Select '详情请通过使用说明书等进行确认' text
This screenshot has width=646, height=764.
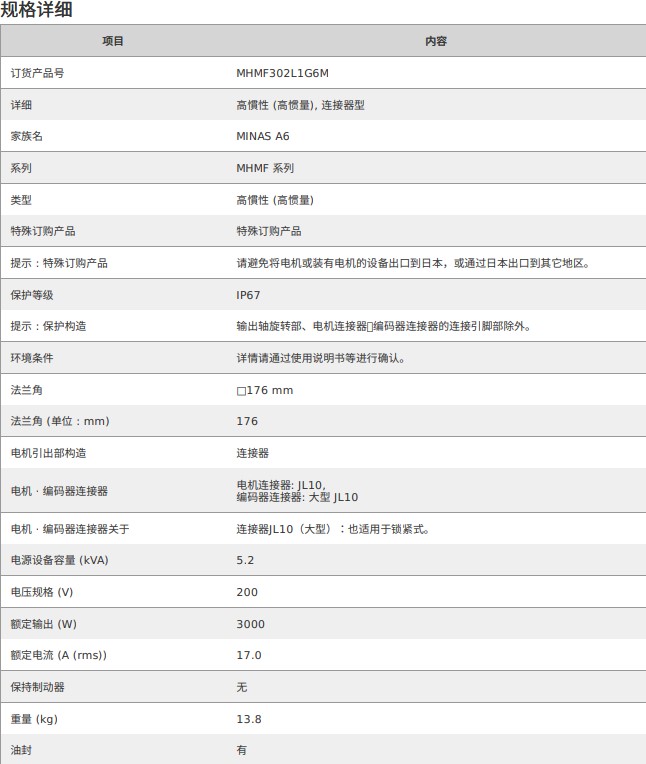(x=321, y=358)
